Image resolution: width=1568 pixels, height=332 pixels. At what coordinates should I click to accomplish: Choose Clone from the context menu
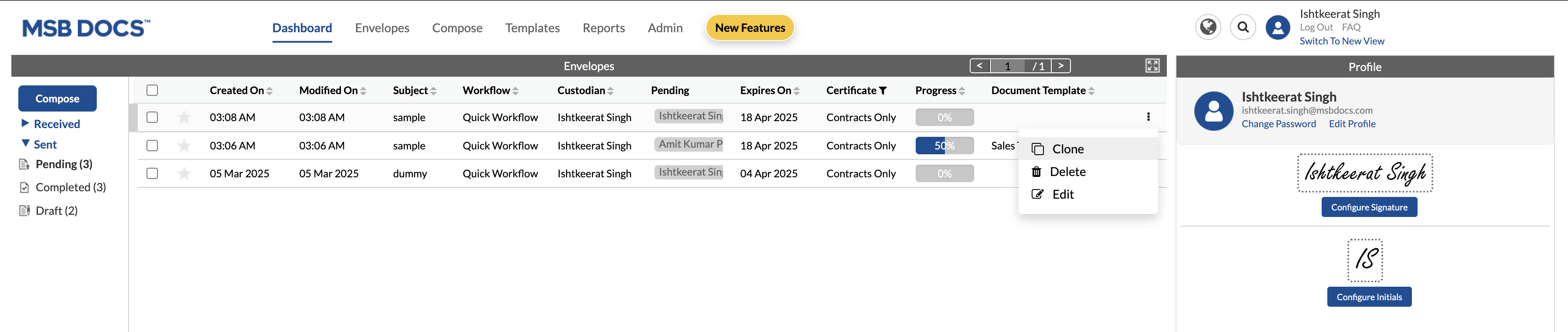pos(1067,149)
